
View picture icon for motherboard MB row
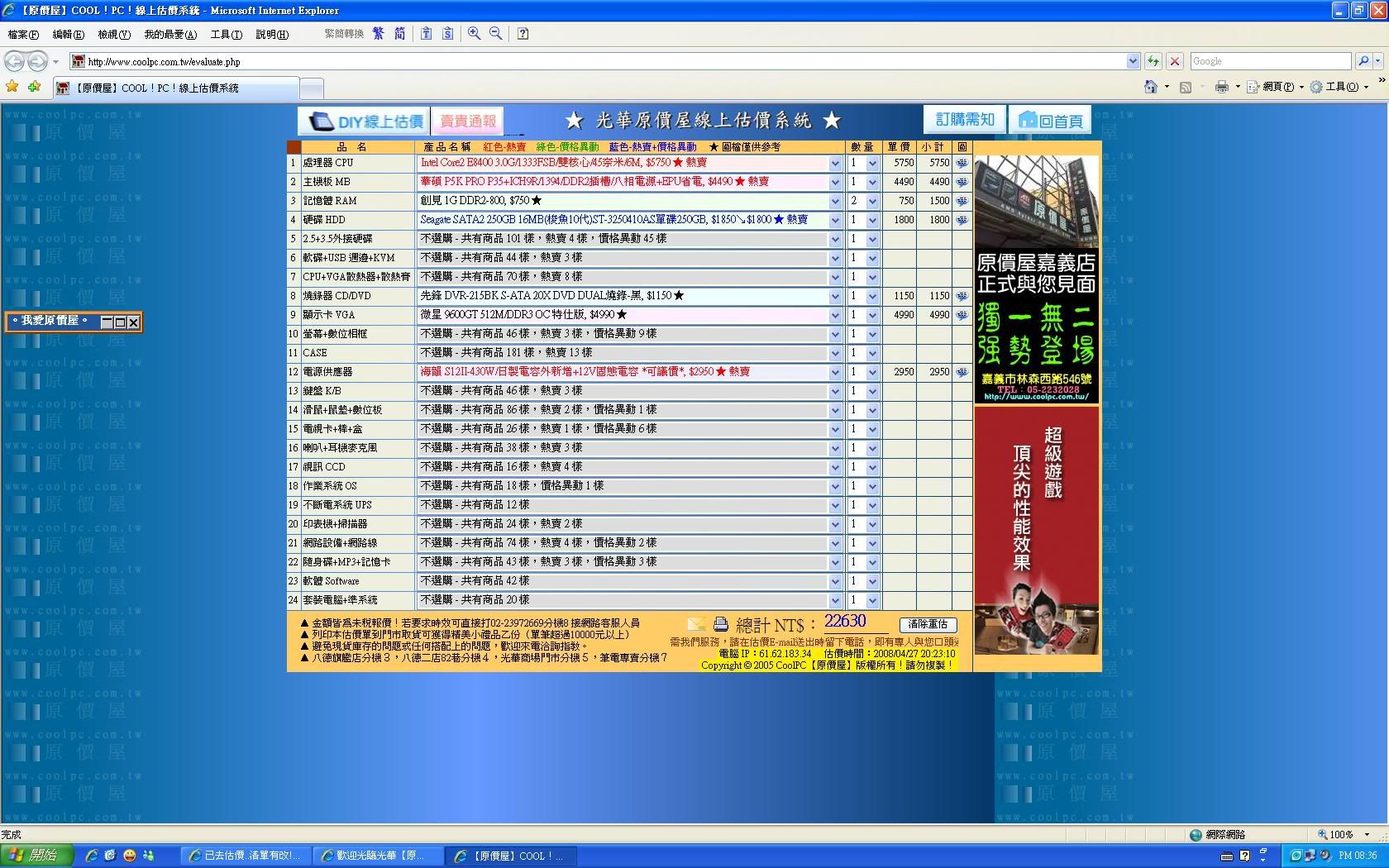962,182
